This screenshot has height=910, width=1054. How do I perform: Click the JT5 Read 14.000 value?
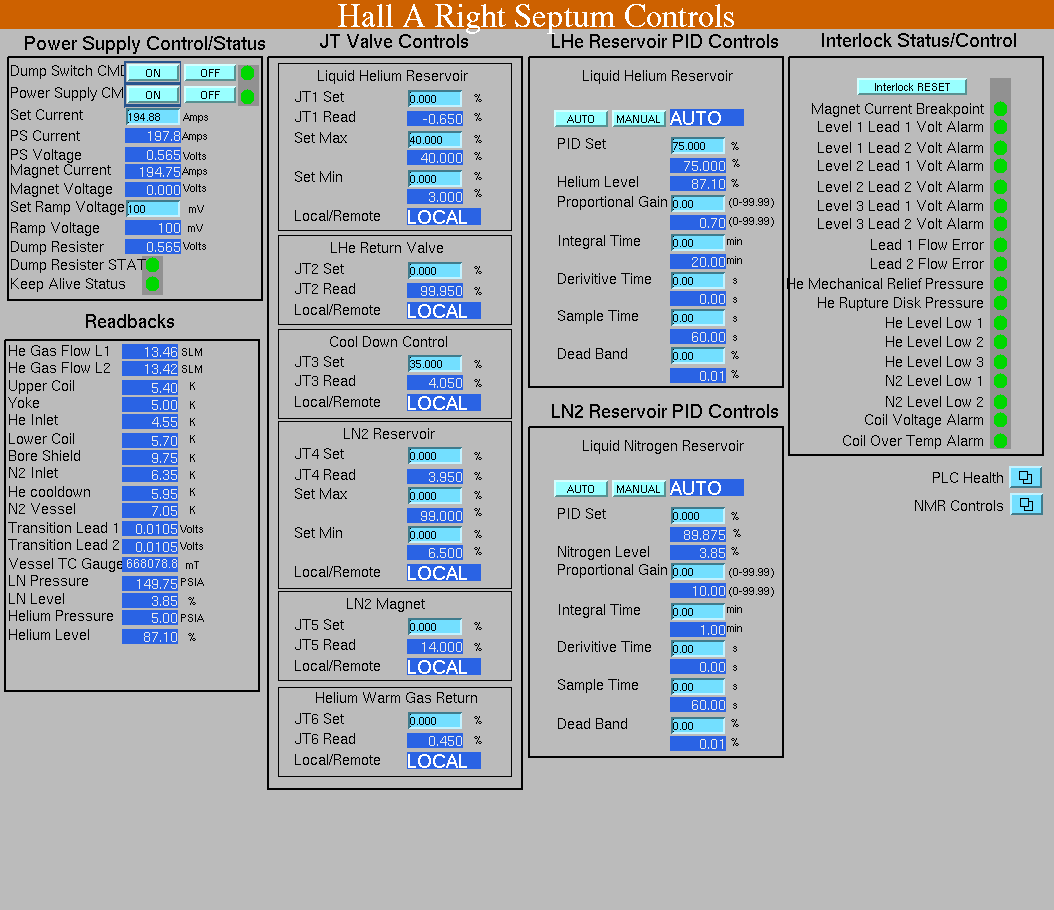point(435,647)
